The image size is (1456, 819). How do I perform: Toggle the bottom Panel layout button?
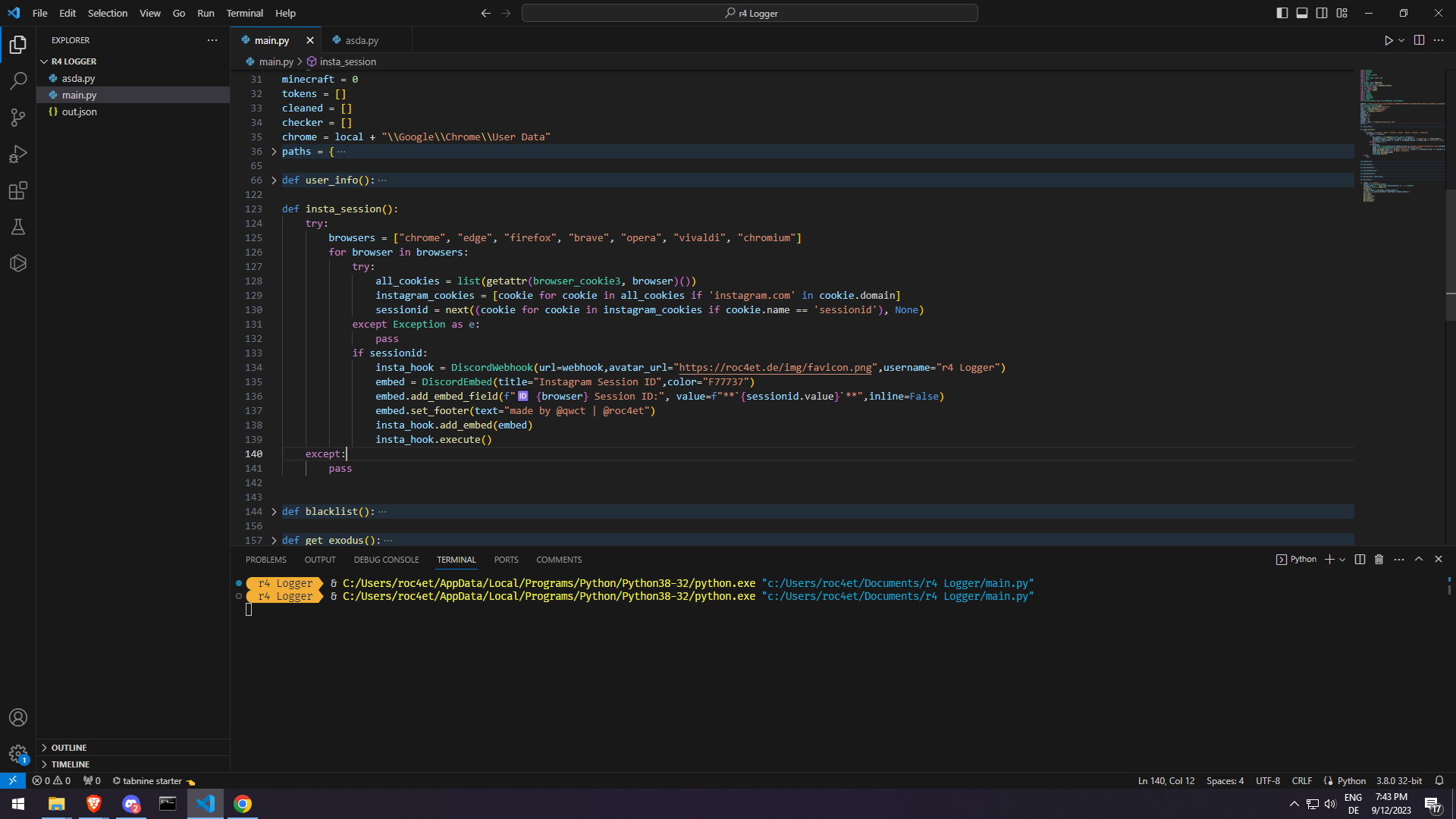1302,13
